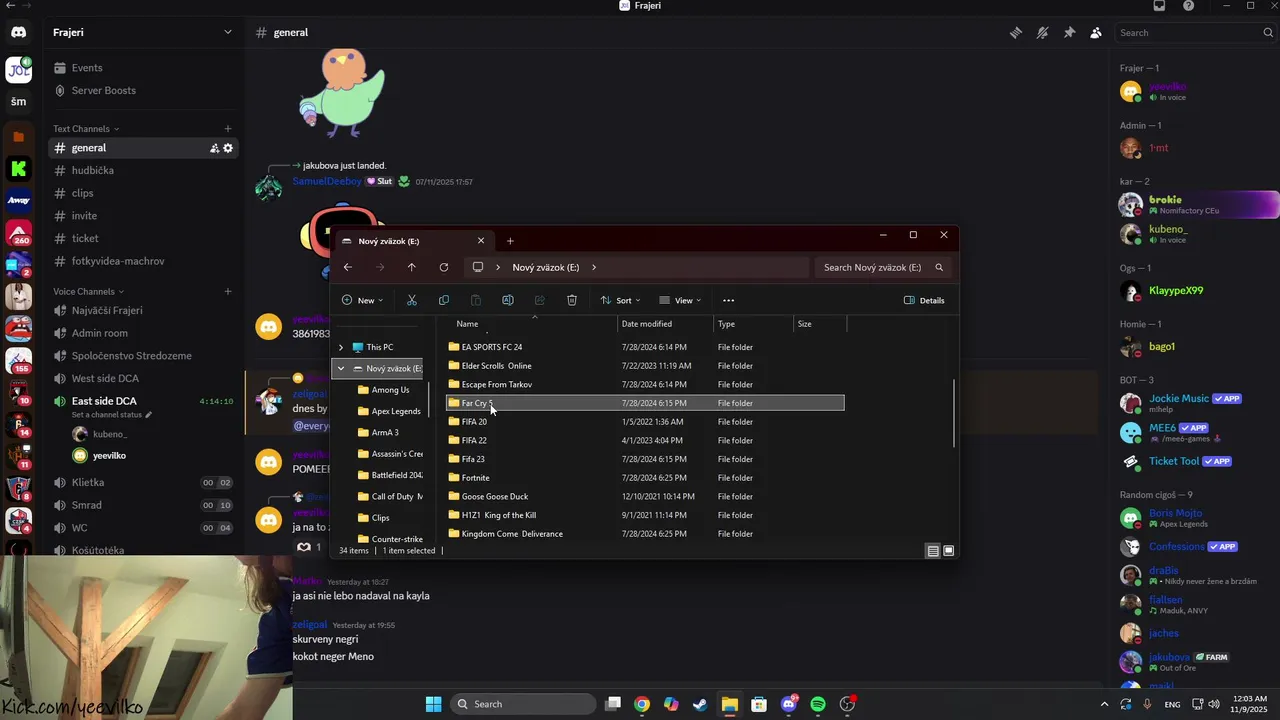The width and height of the screenshot is (1280, 720).
Task: Open Discord direct messages home icon
Action: point(18,32)
